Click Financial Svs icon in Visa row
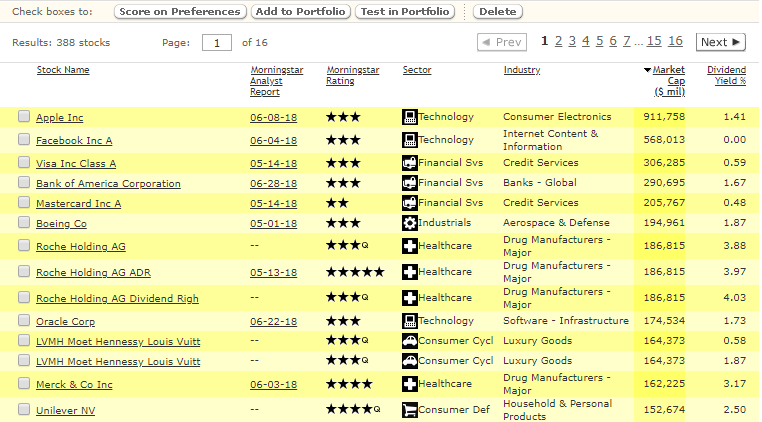 click(x=410, y=163)
